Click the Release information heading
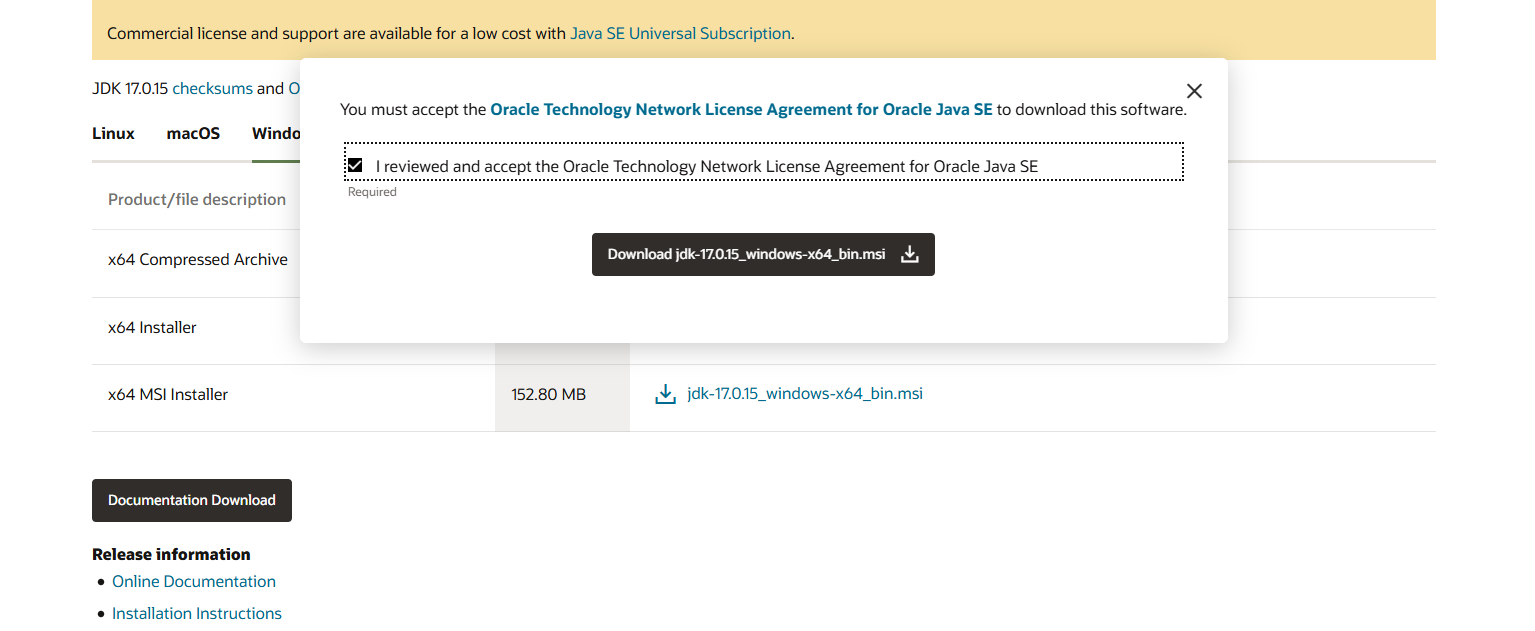Viewport: 1535px width, 631px height. coord(171,554)
